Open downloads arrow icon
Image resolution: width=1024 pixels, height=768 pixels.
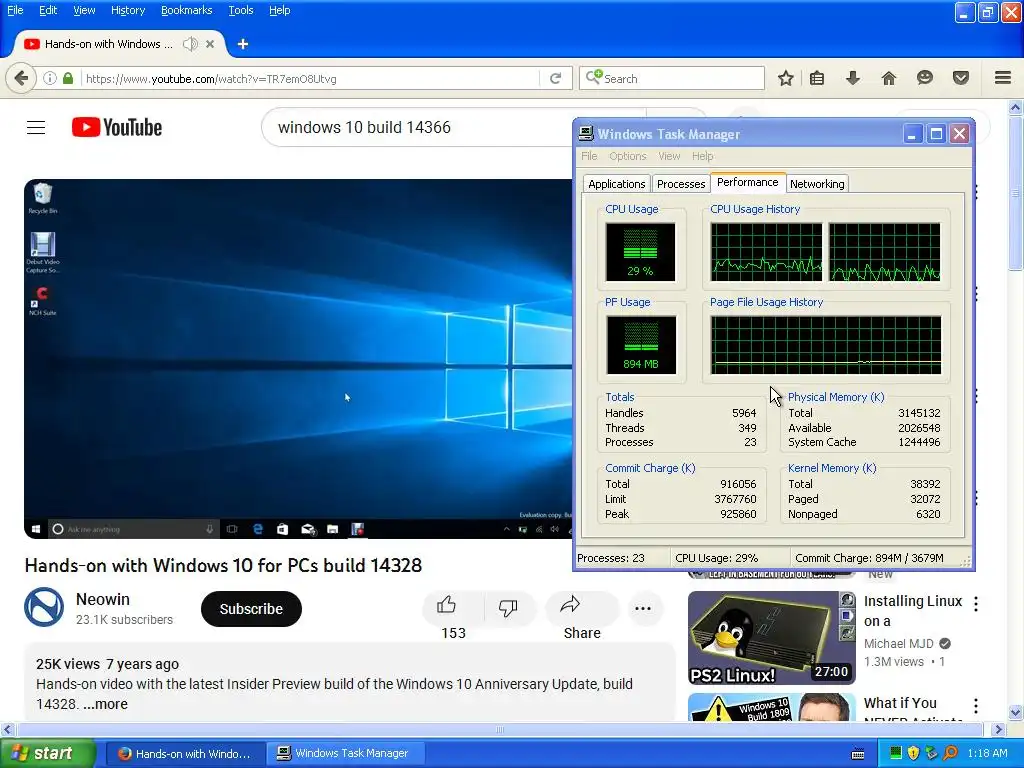point(852,78)
